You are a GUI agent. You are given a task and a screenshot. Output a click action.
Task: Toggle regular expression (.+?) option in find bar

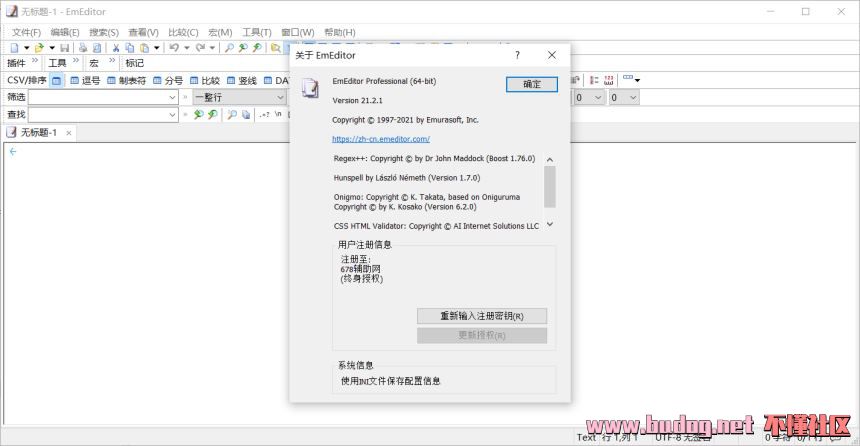[x=264, y=114]
